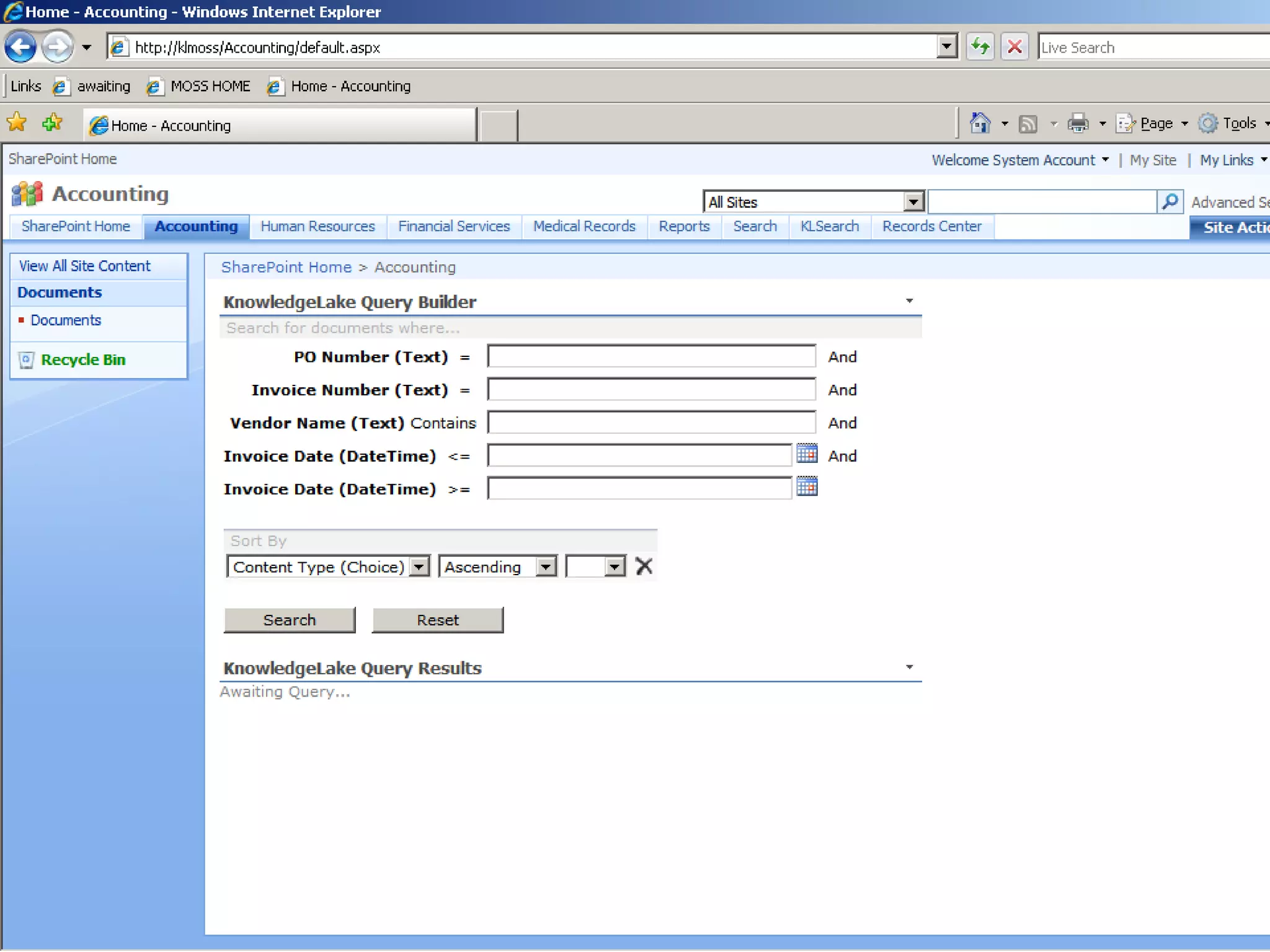Screen dimensions: 1270x952
Task: Open Content Type (Choice) sort dropdown
Action: tap(420, 566)
